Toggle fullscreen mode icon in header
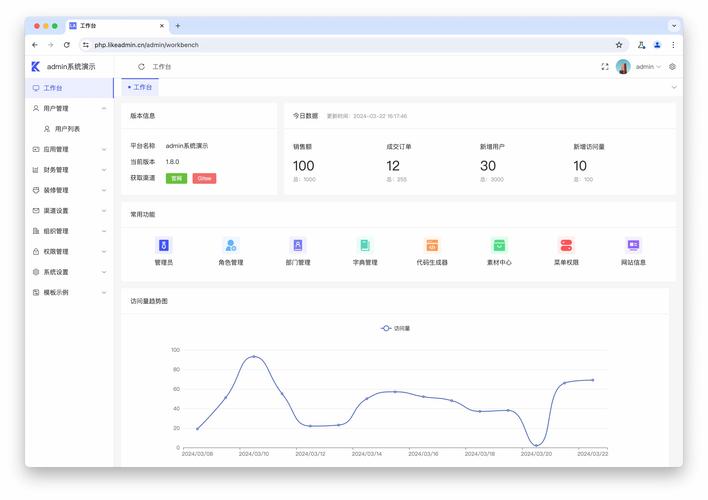The image size is (708, 500). click(604, 67)
